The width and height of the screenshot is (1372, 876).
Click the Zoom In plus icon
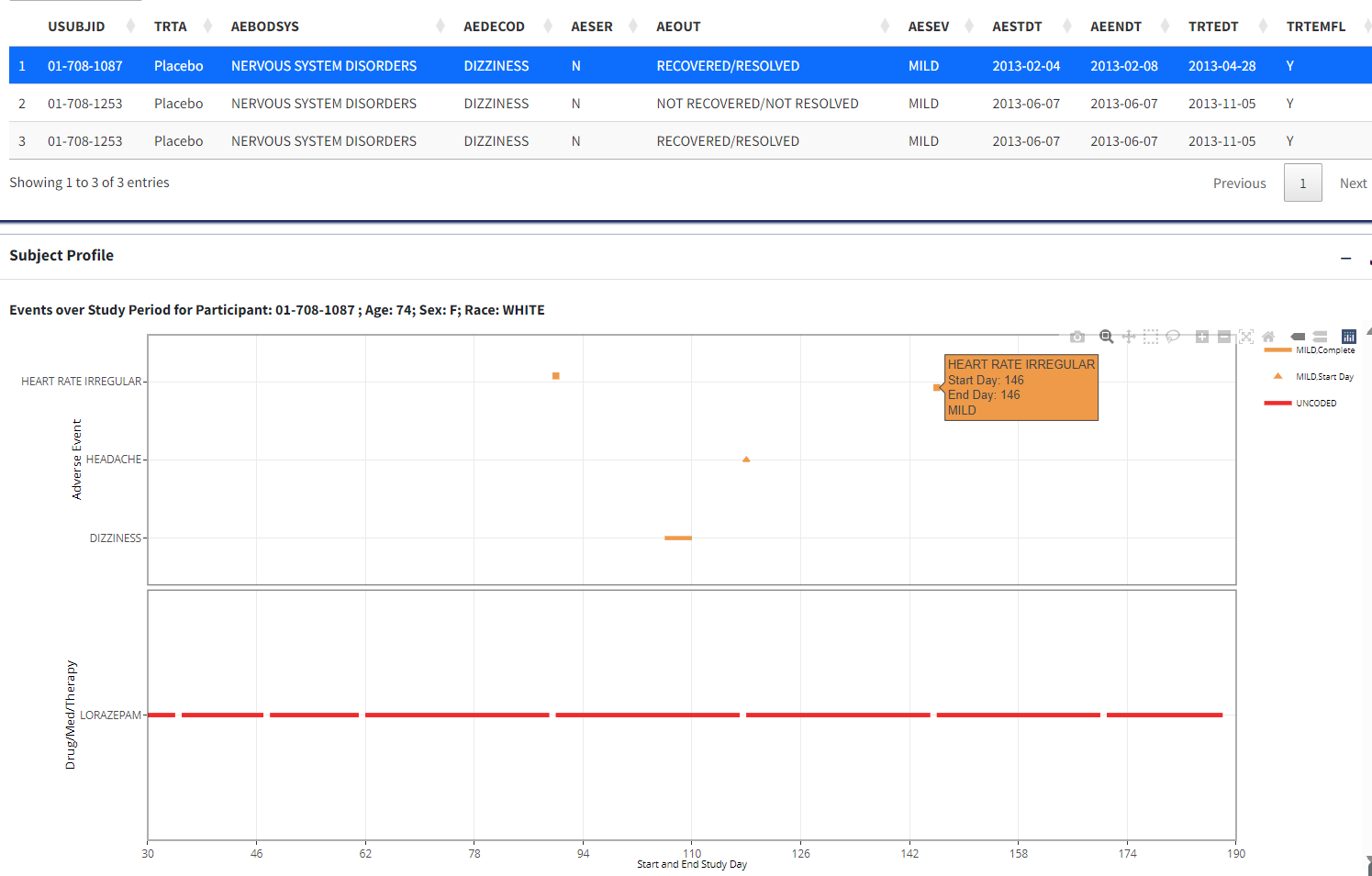pos(1202,337)
